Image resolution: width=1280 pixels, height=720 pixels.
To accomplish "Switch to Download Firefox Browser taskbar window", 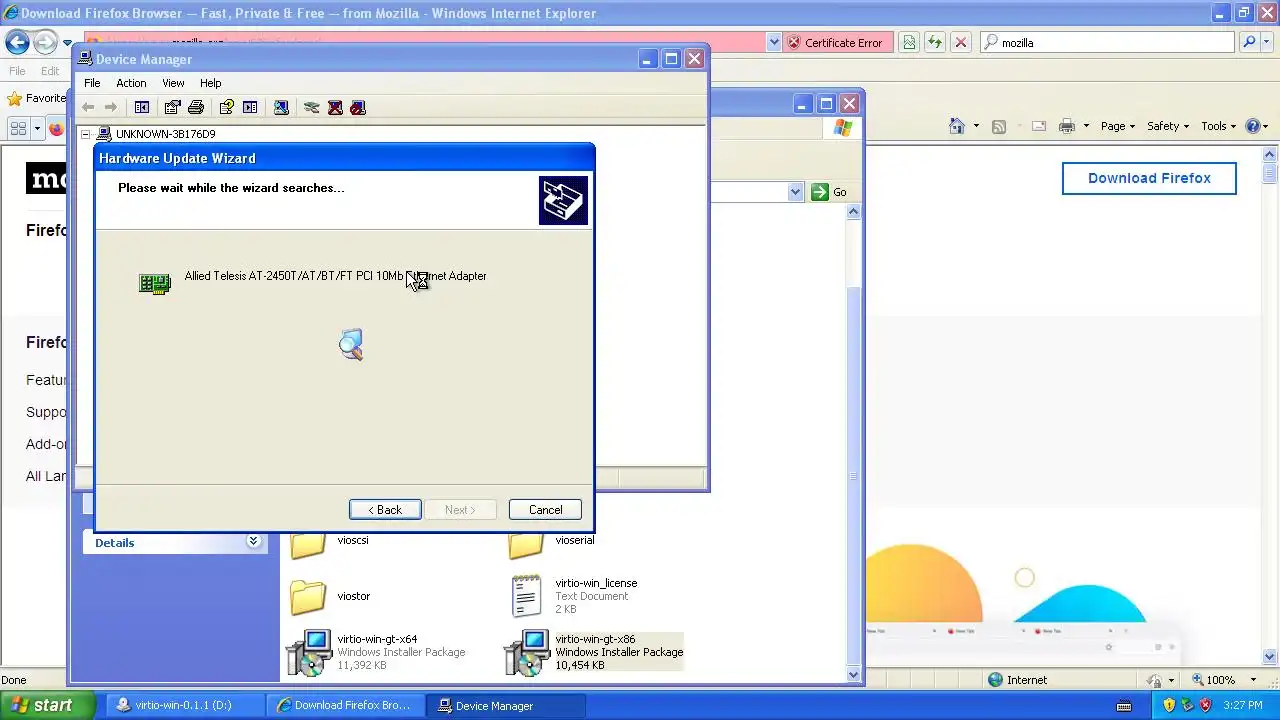I will [x=346, y=705].
